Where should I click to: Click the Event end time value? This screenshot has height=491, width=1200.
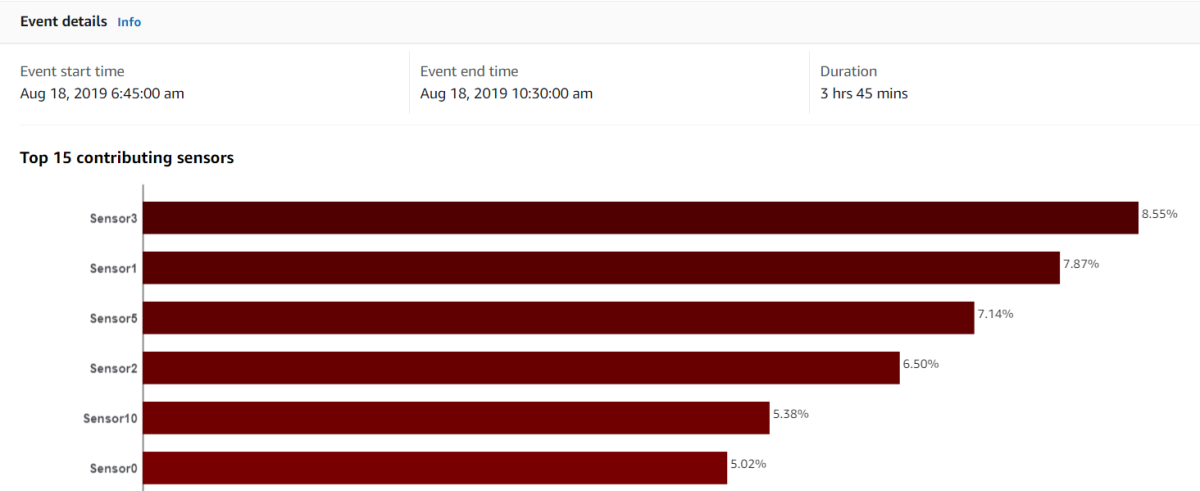[506, 94]
